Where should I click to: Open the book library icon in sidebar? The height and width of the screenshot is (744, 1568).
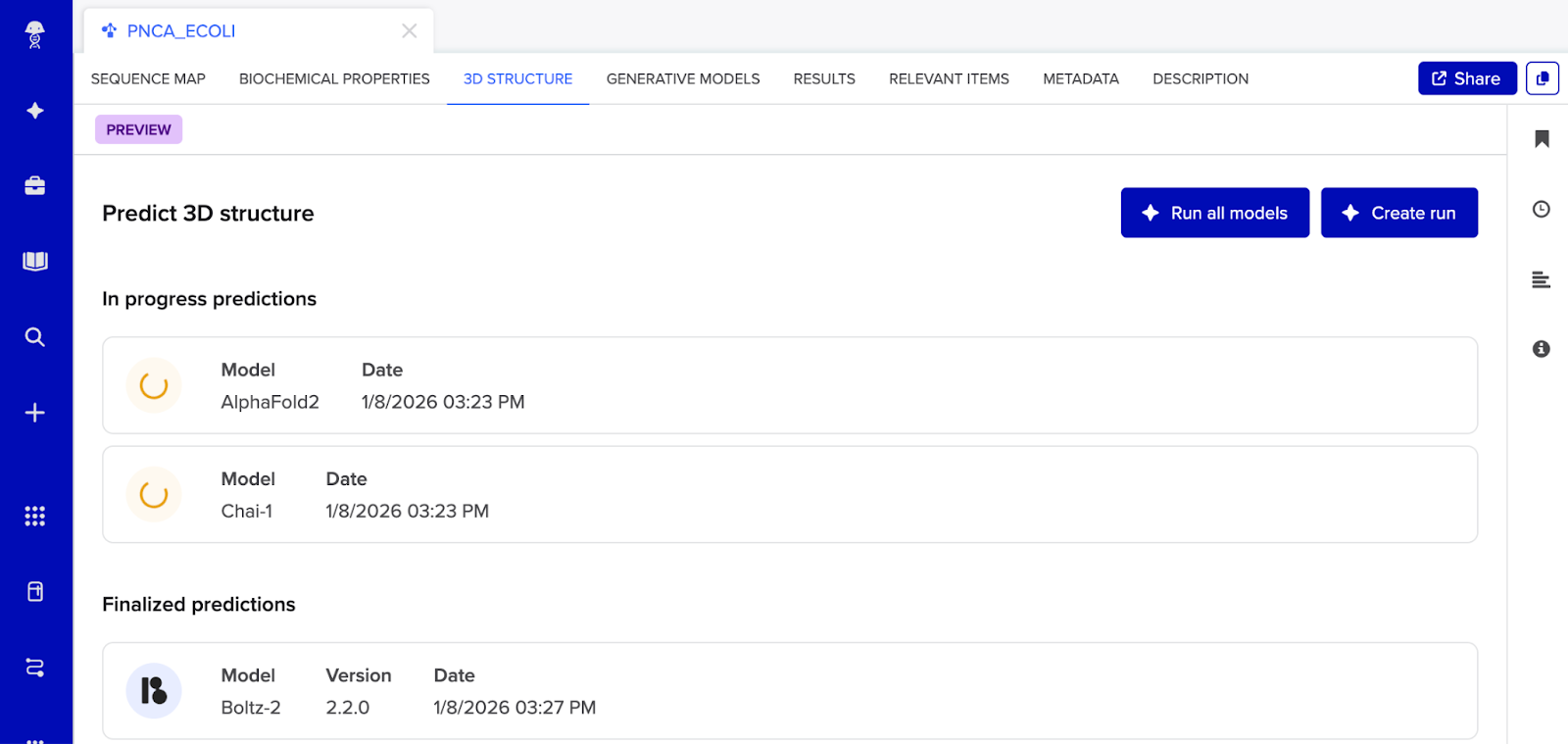tap(35, 262)
